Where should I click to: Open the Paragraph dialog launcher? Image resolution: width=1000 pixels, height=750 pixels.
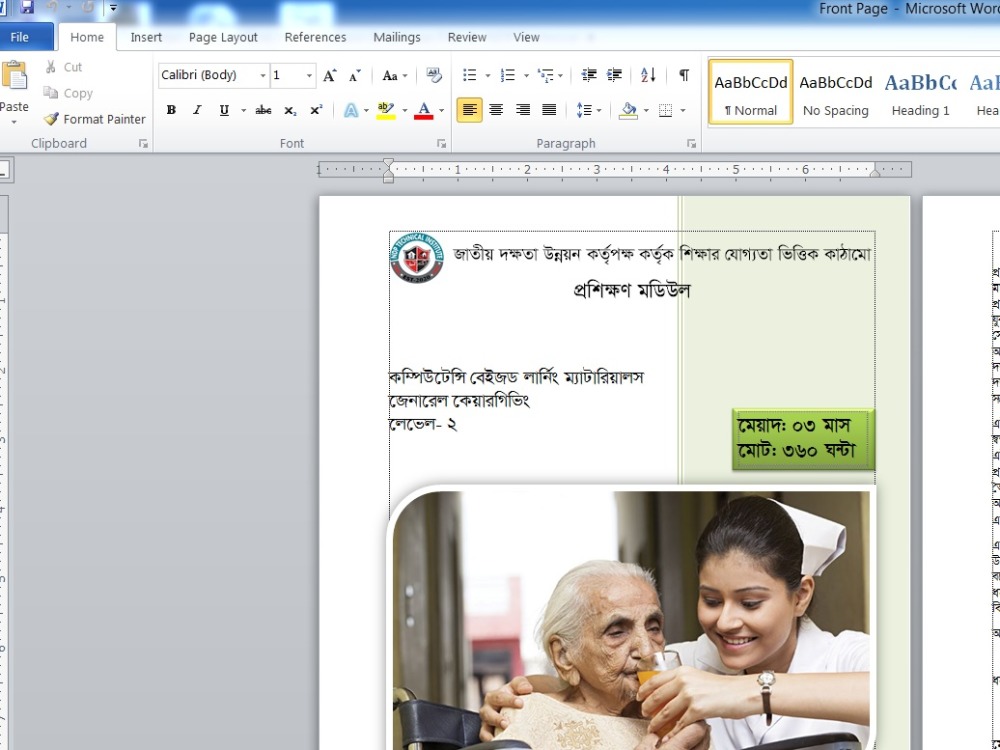tap(691, 144)
